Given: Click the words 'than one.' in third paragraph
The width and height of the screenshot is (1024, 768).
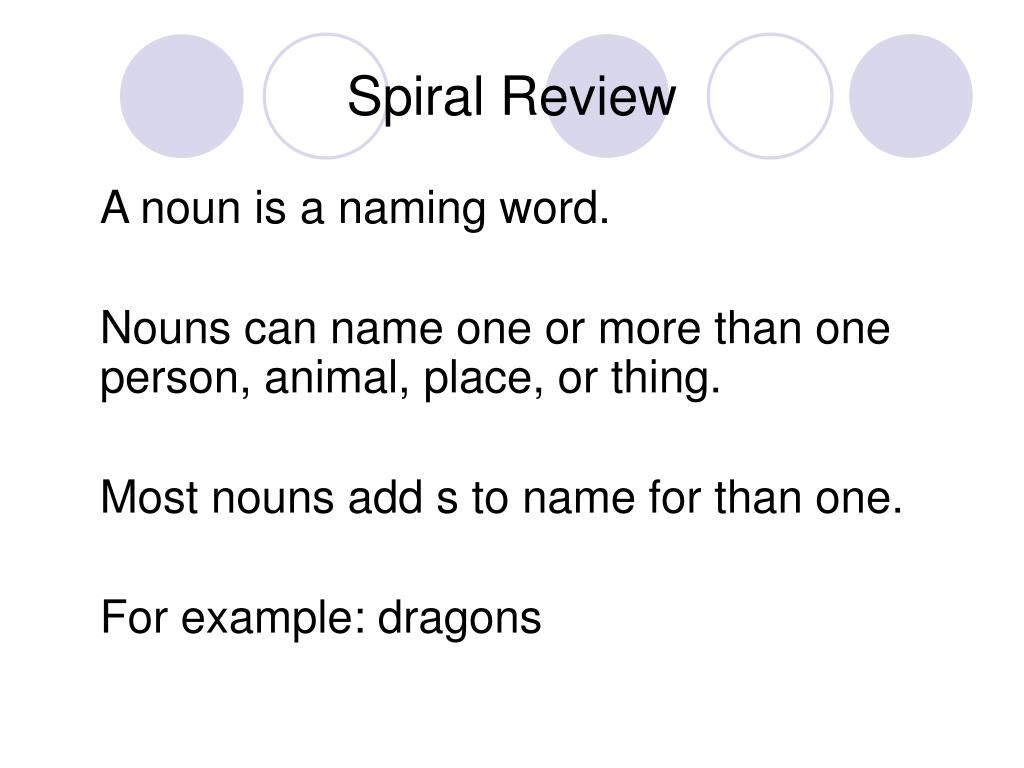Looking at the screenshot, I should (808, 497).
